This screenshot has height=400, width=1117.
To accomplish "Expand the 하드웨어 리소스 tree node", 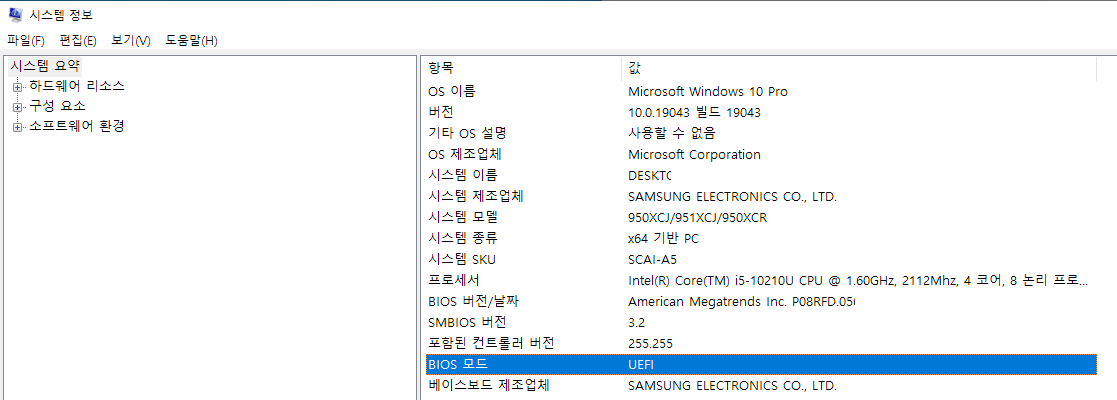I will [x=17, y=87].
